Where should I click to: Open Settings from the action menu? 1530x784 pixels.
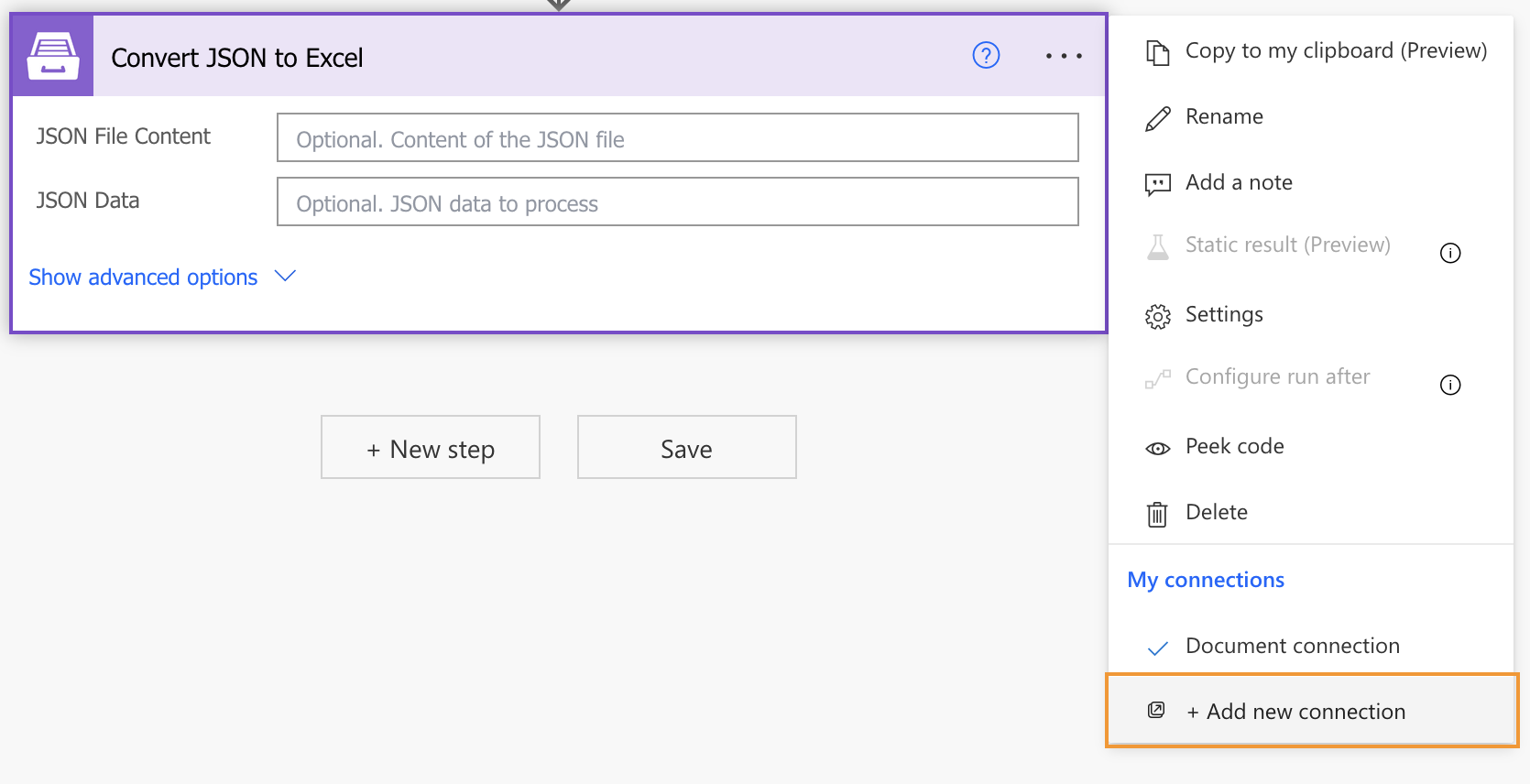(1224, 314)
